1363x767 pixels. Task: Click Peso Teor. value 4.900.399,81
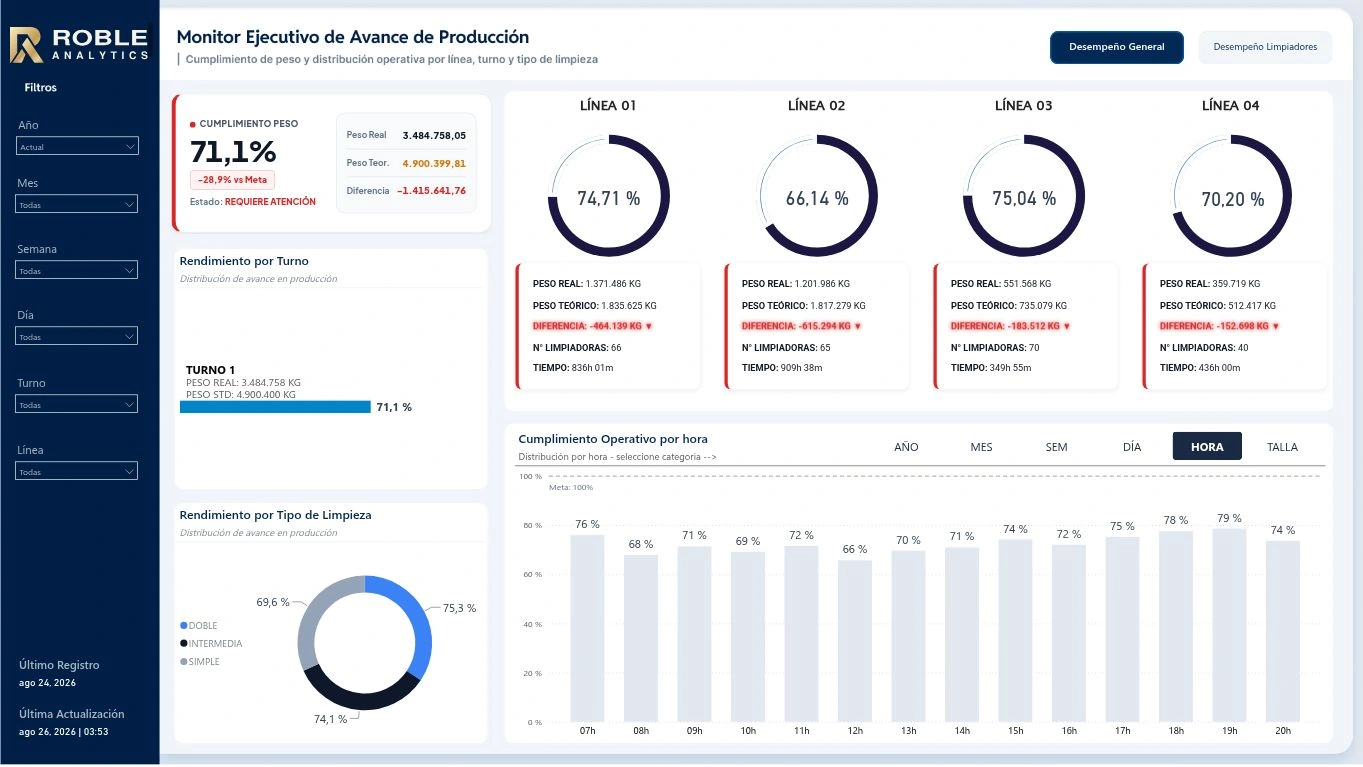coord(434,163)
